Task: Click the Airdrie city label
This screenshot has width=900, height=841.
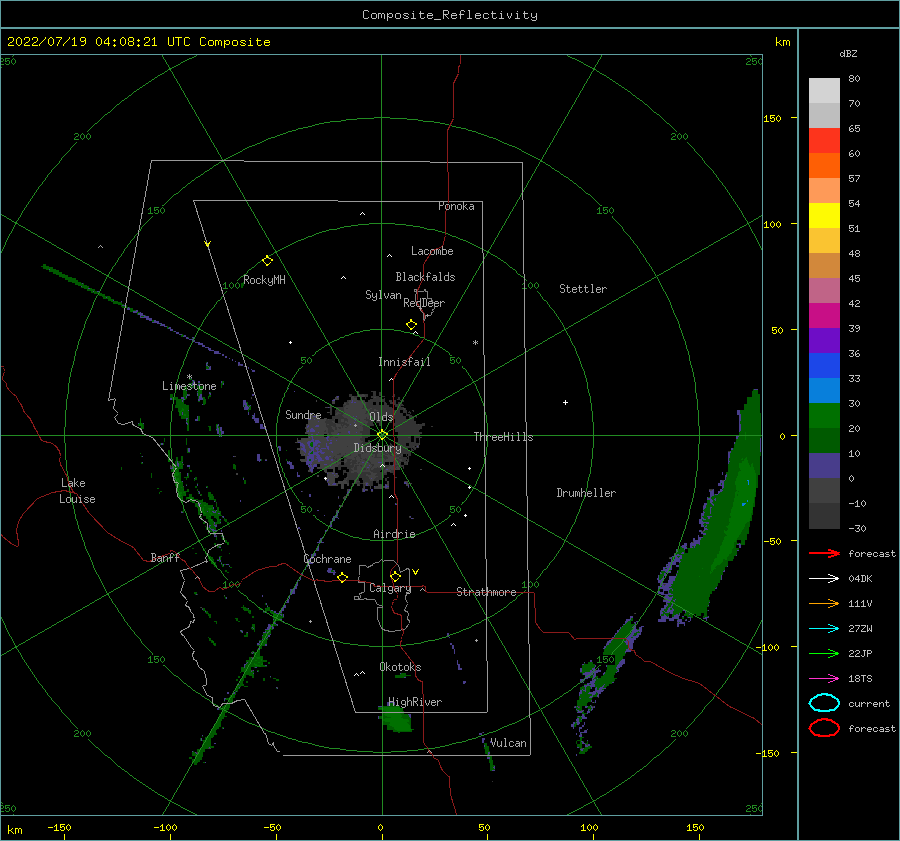Action: [x=394, y=534]
